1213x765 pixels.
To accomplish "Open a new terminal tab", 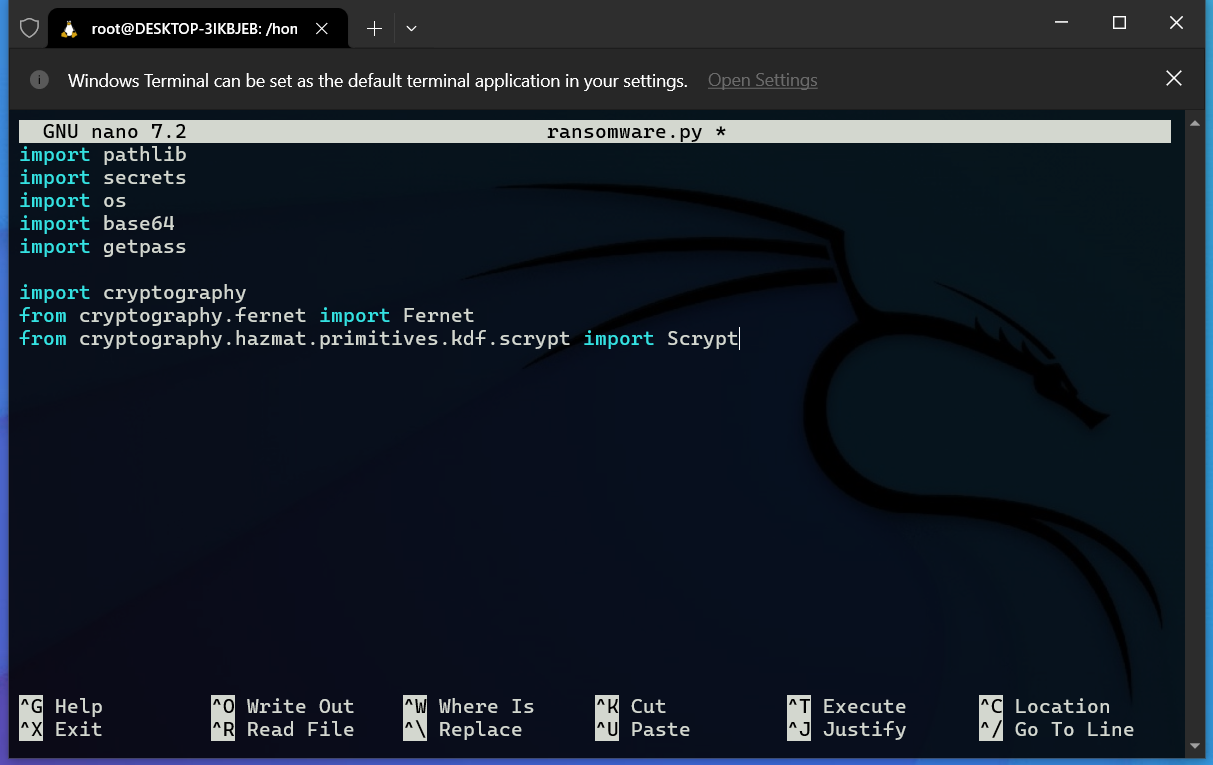I will pos(374,29).
